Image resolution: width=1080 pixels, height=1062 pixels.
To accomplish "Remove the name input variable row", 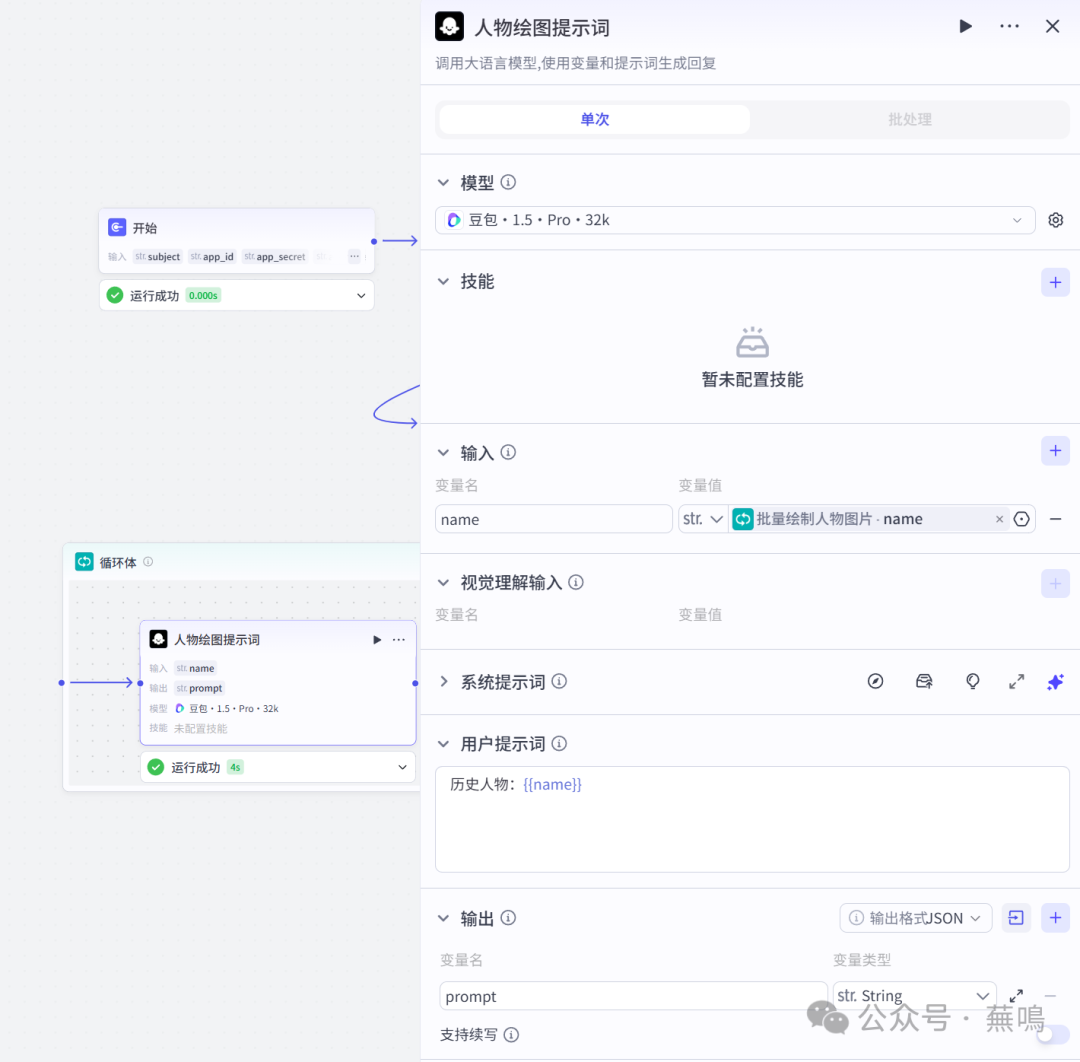I will [1055, 519].
